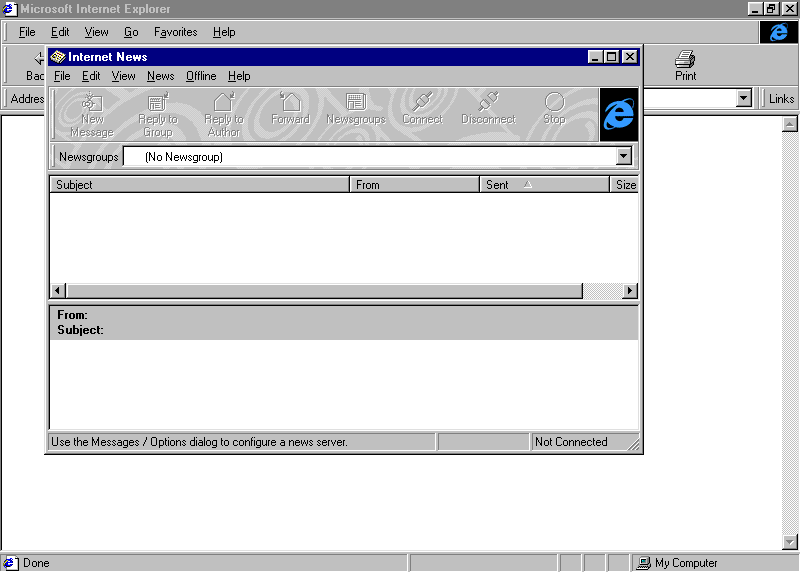Click Internet Explorer logo in Internet News
800x572 pixels.
(x=619, y=114)
